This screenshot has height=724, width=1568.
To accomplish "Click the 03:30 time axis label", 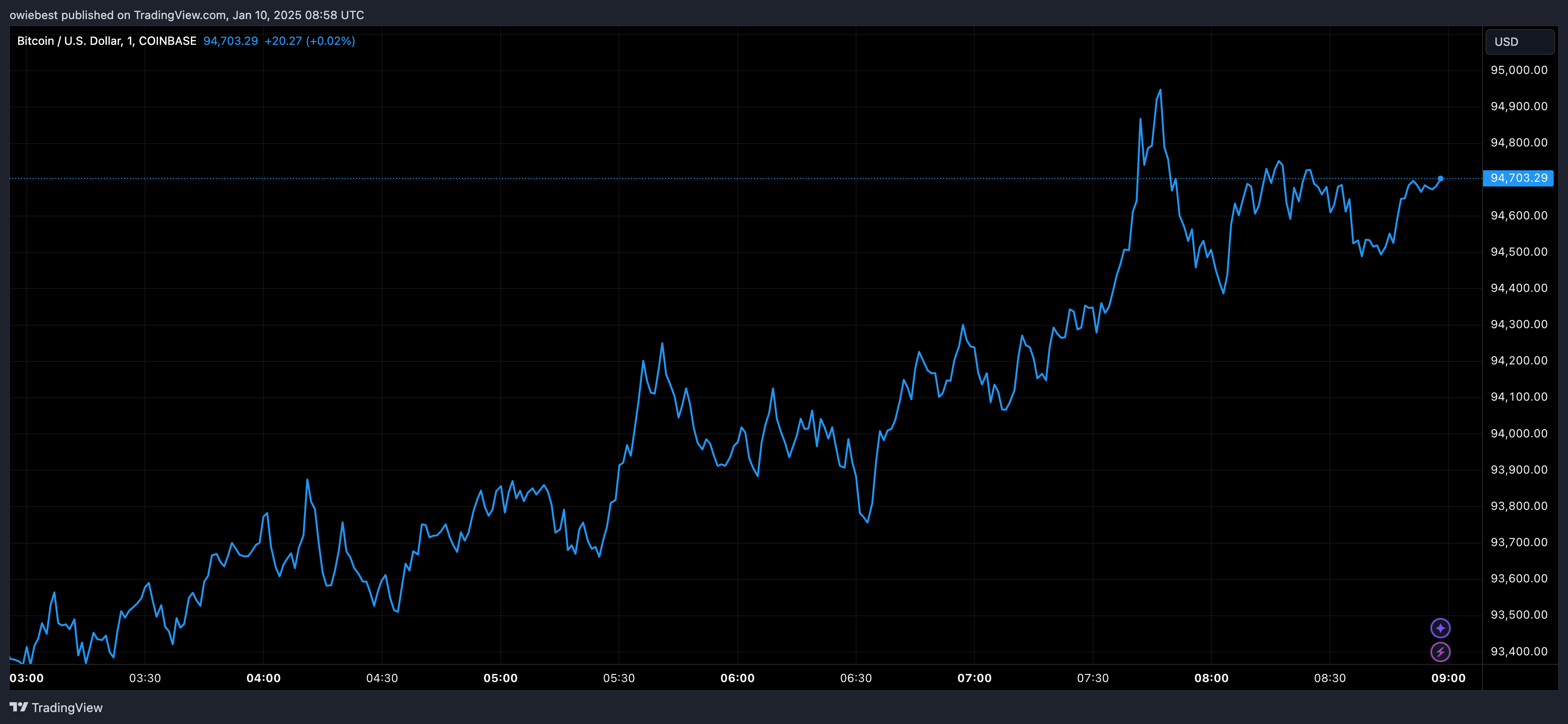I will (x=145, y=678).
